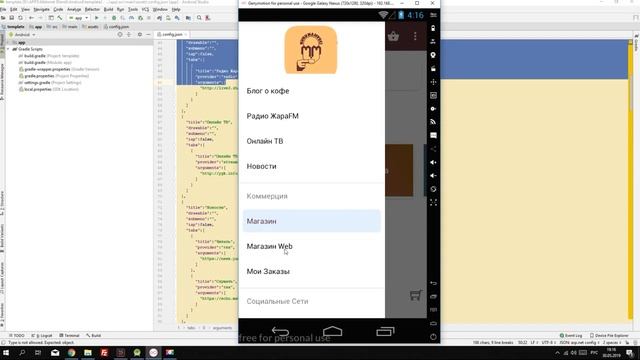Select gradle-wrapper.properties in project tree
Screen dimensions: 640x360
(58, 69)
